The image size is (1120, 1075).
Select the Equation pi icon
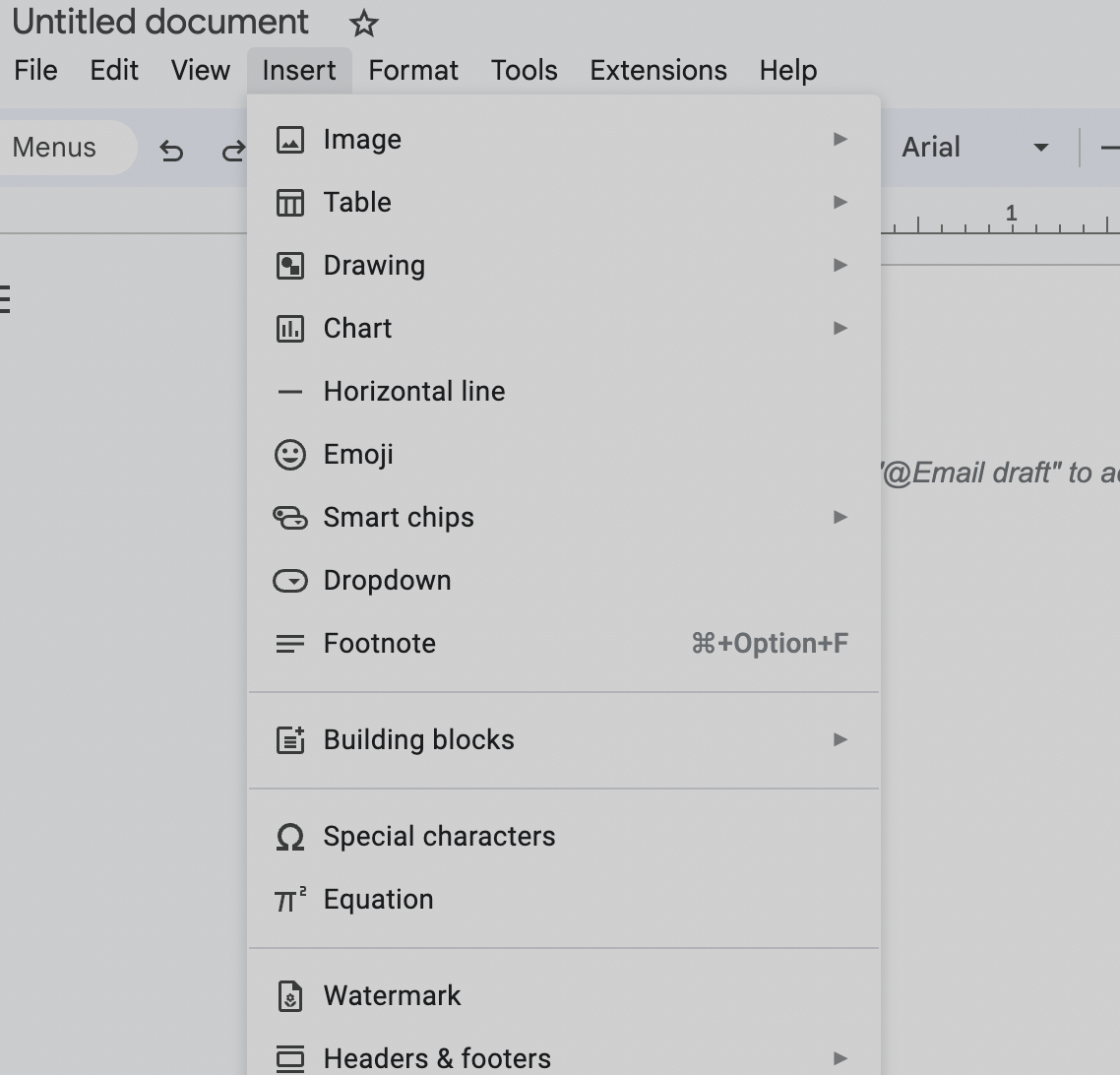289,899
